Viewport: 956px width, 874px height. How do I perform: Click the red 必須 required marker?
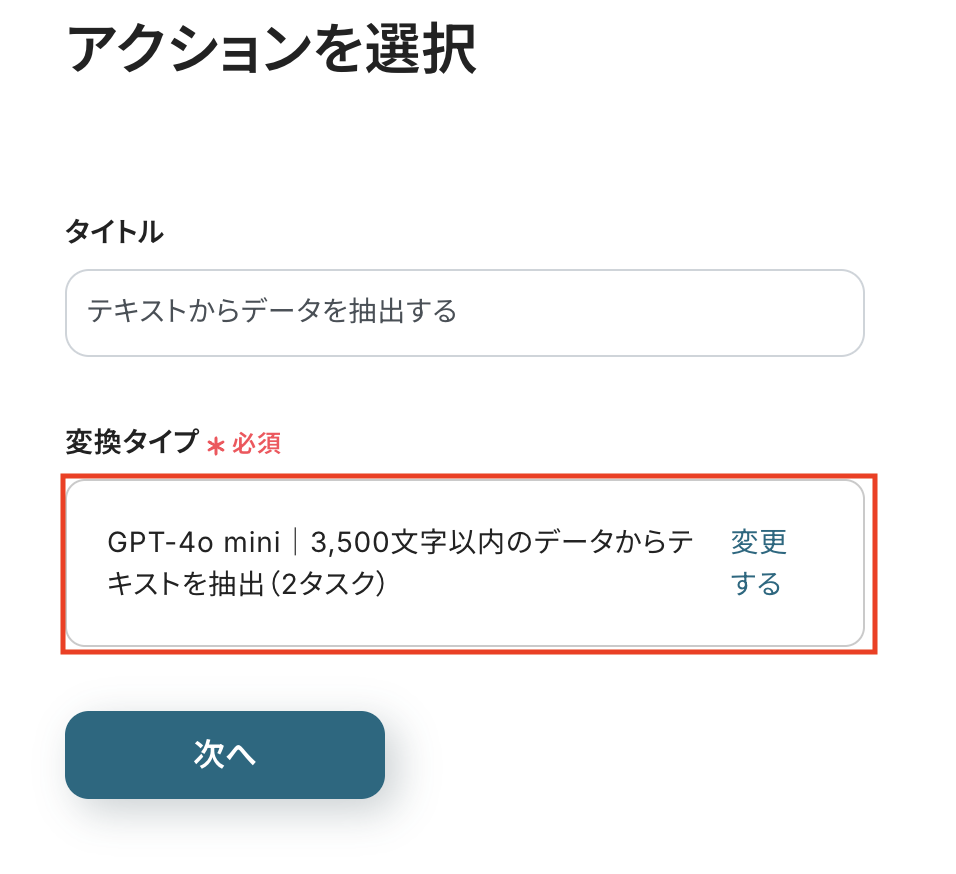pyautogui.click(x=256, y=444)
